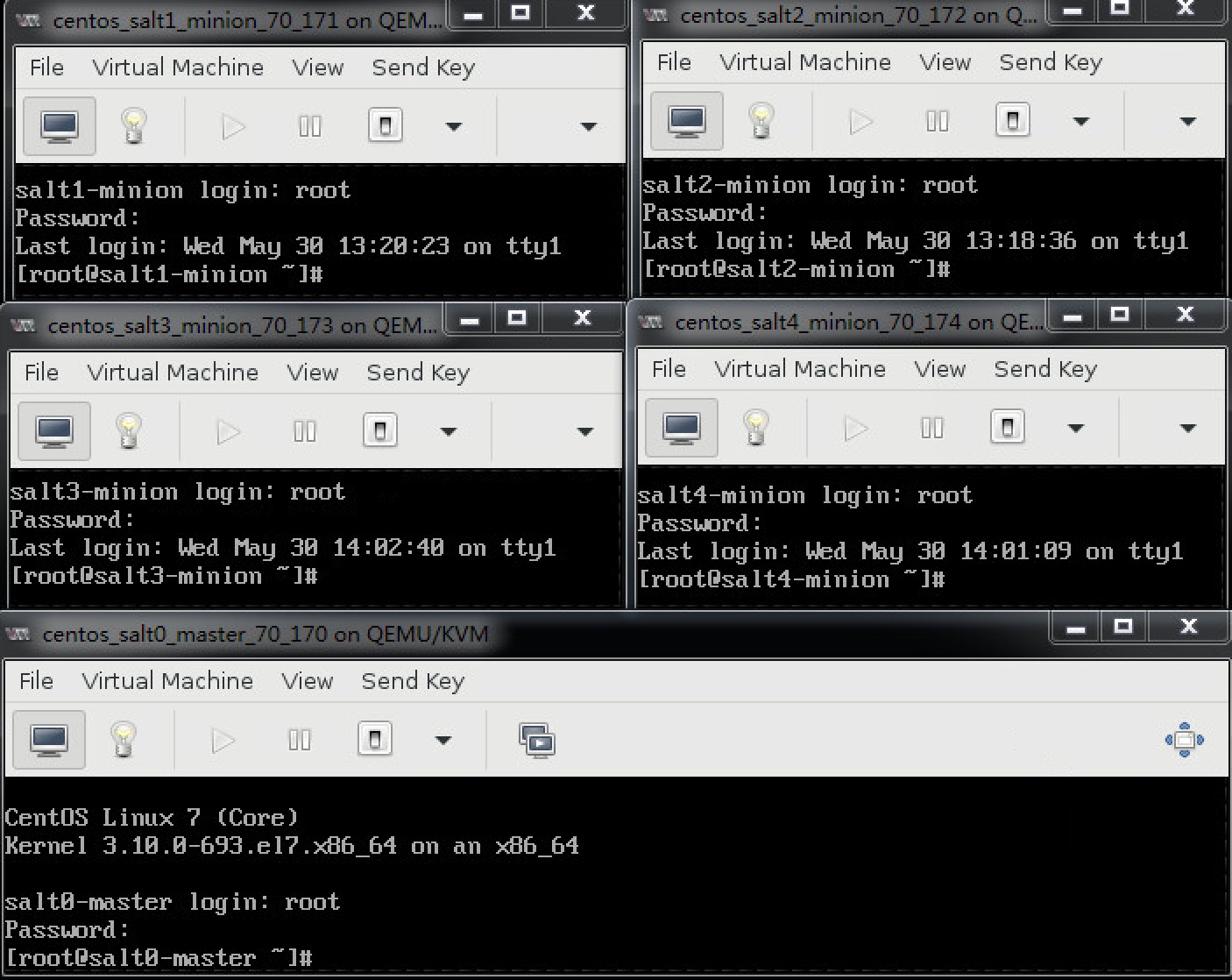Expand shutdown options in salt4 minion window

[1076, 429]
